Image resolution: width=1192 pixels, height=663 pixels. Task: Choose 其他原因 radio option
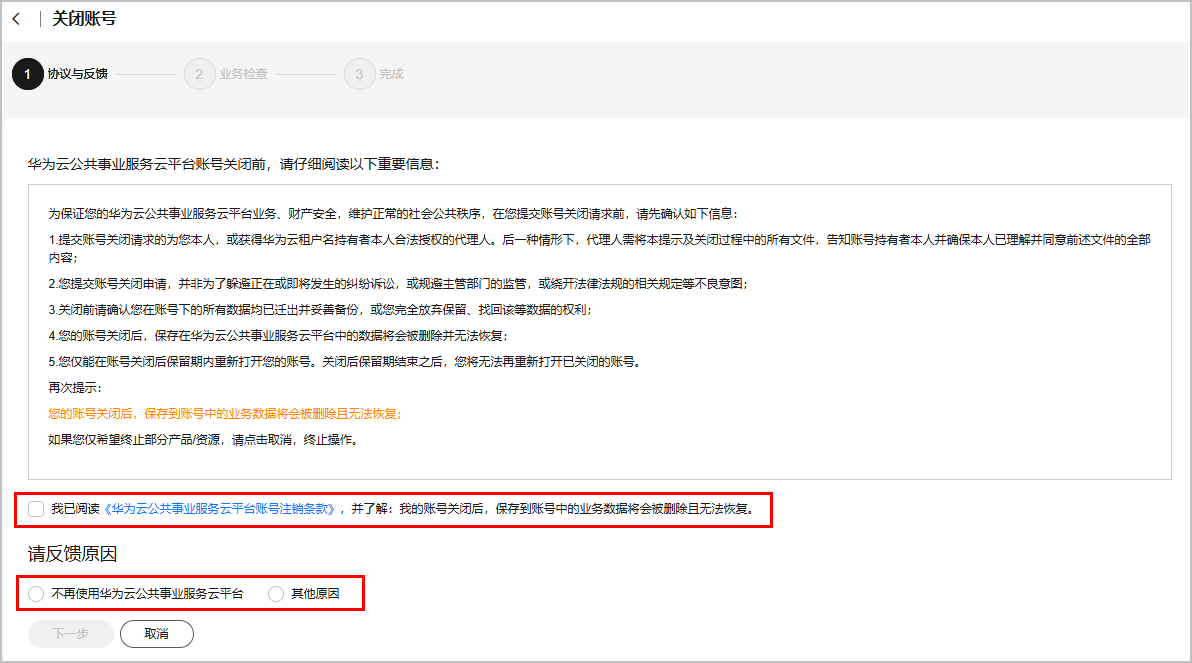(276, 594)
